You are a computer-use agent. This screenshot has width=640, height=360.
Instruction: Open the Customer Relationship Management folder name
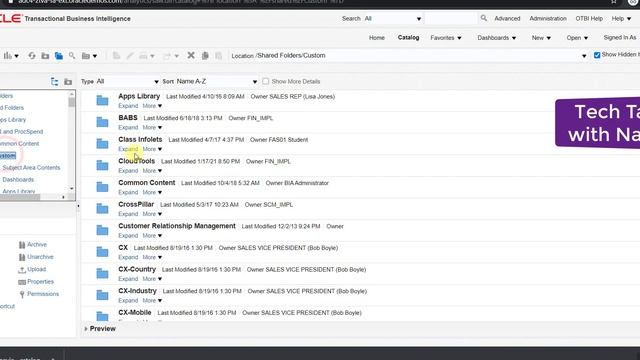point(177,226)
